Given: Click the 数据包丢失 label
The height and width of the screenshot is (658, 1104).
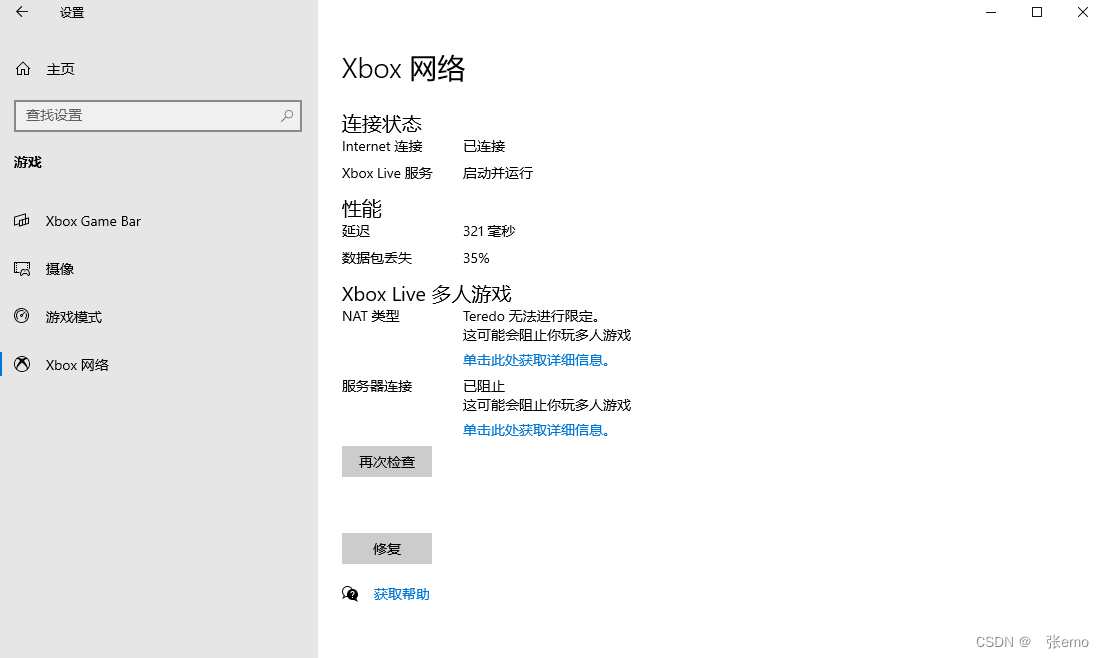Looking at the screenshot, I should (377, 258).
